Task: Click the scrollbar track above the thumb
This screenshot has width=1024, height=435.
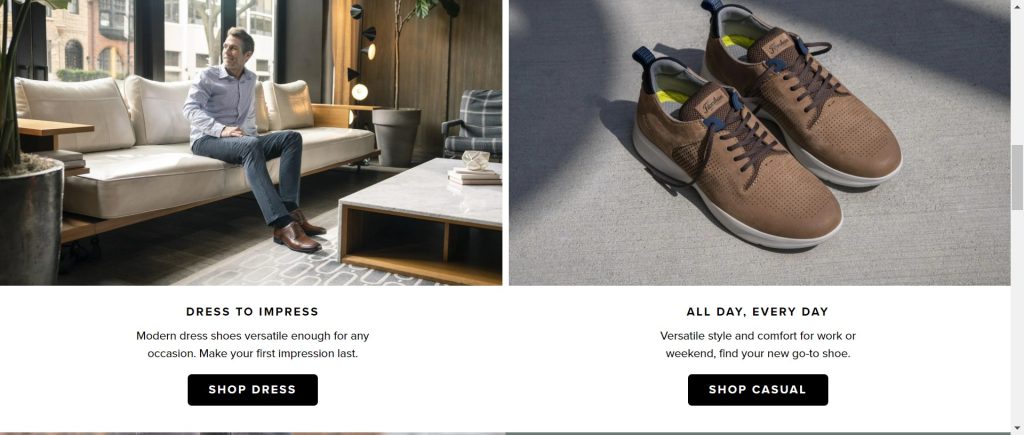Action: [x=1017, y=72]
